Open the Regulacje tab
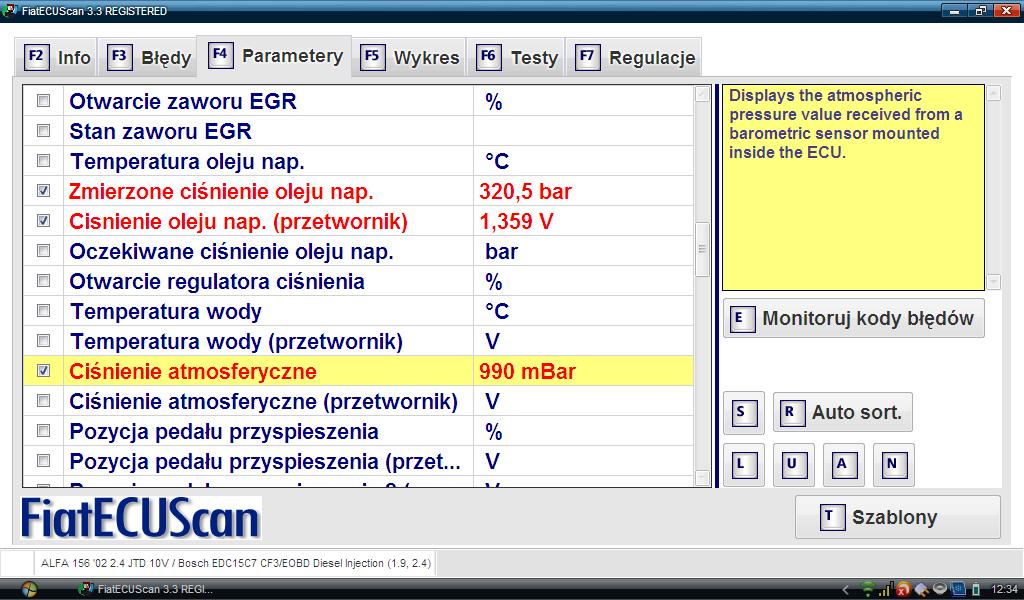Viewport: 1024px width, 600px height. 635,57
